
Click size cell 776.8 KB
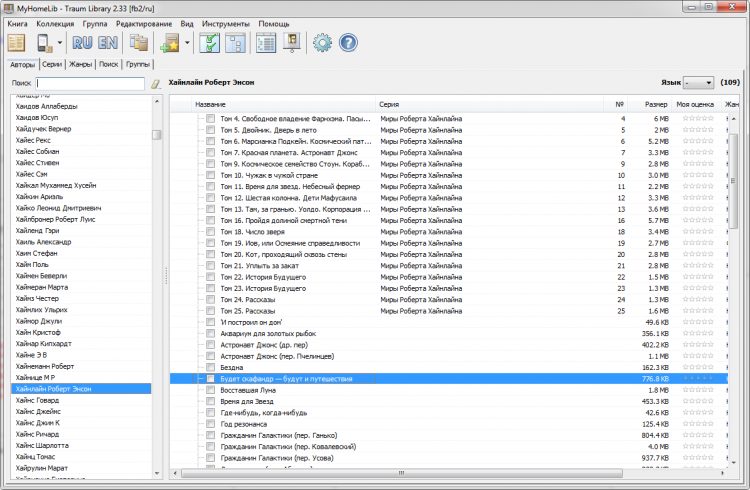(x=655, y=379)
